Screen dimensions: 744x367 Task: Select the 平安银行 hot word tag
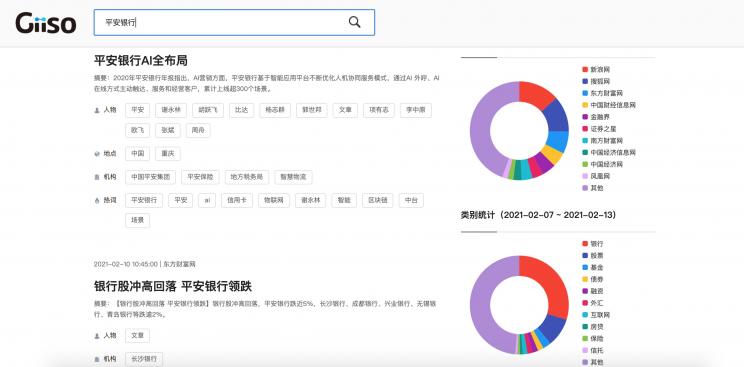pos(144,200)
